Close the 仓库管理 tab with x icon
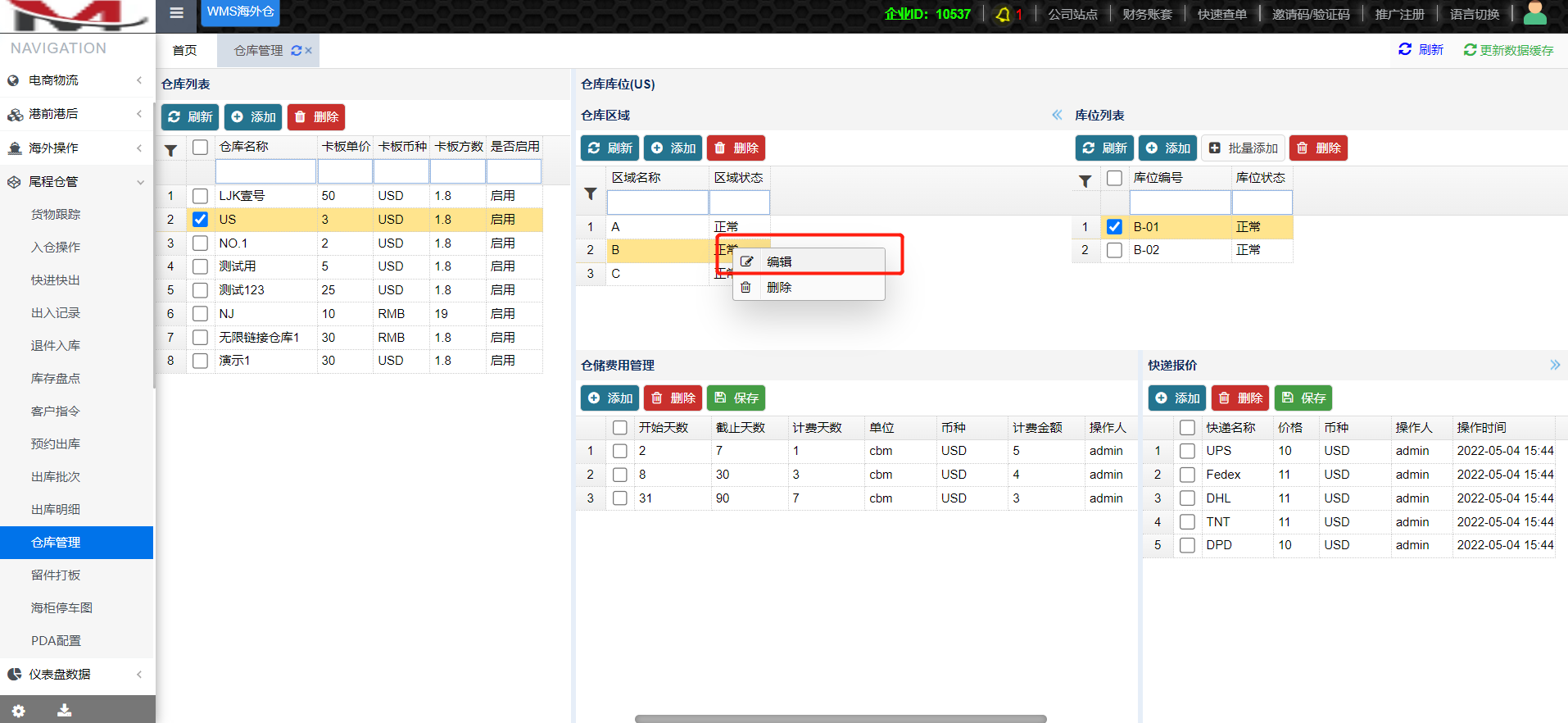The width and height of the screenshot is (1568, 723). 309,51
